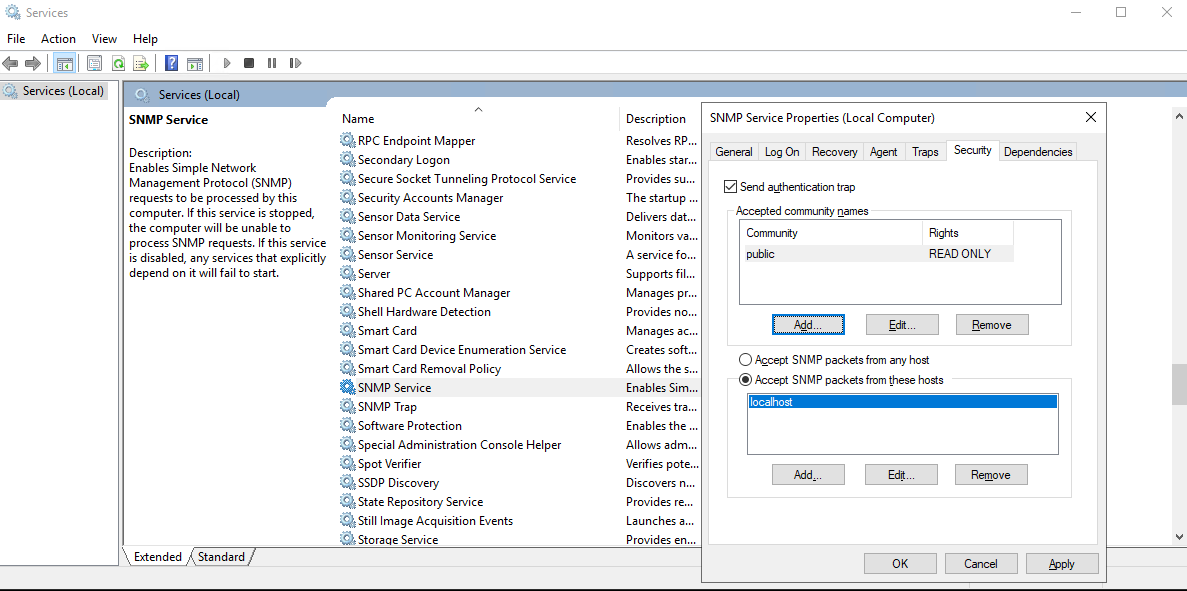Click Remove below the hosts list
This screenshot has height=591, width=1187.
[991, 475]
